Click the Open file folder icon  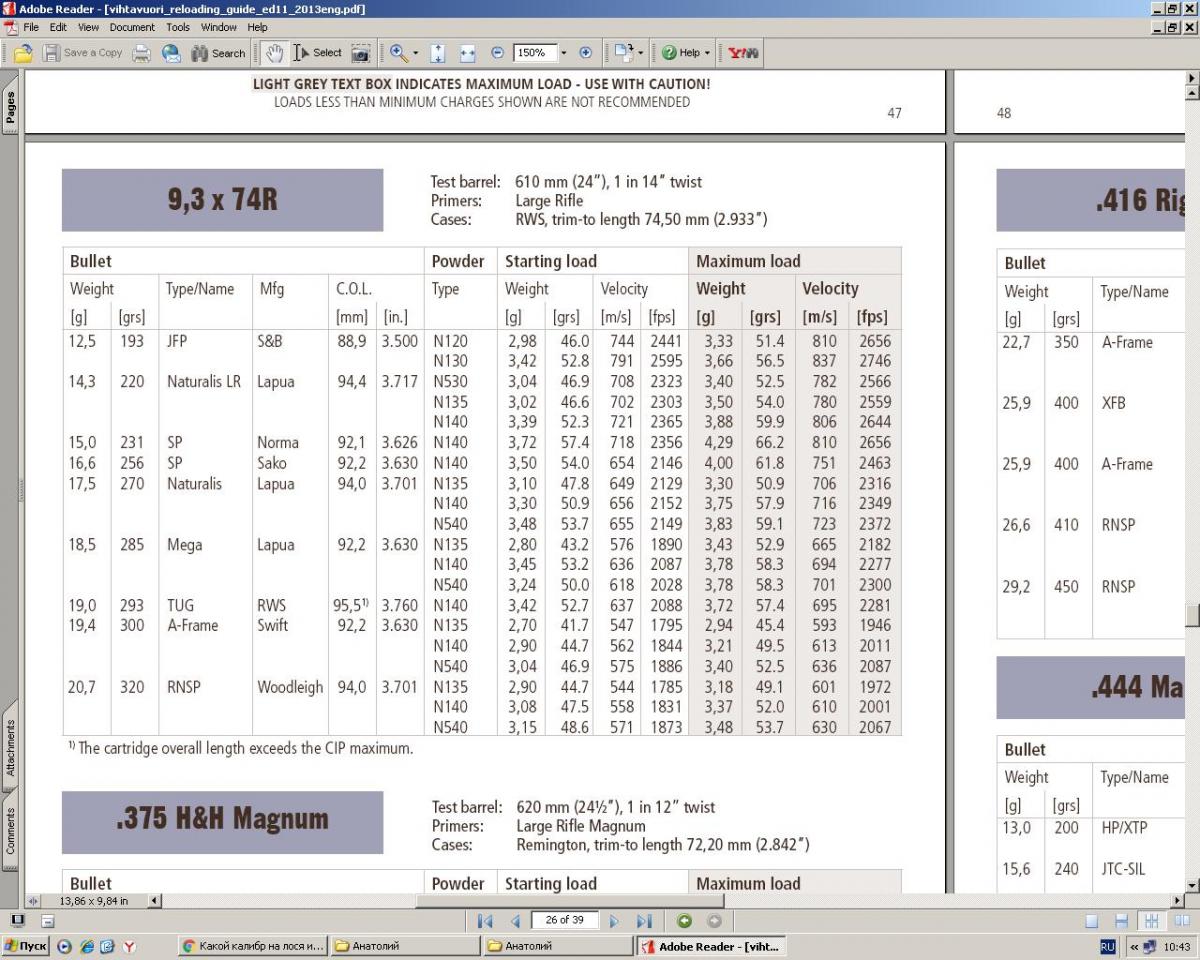(x=21, y=53)
